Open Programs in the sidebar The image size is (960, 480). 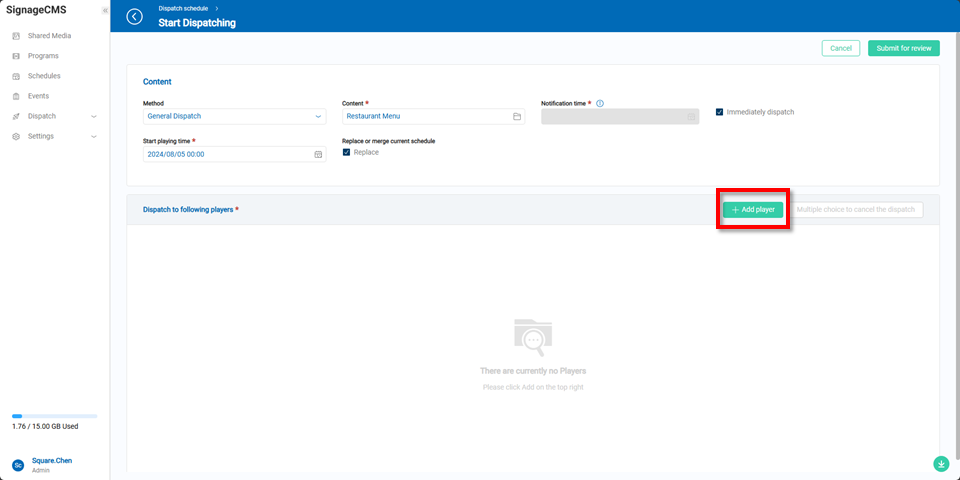pyautogui.click(x=43, y=56)
